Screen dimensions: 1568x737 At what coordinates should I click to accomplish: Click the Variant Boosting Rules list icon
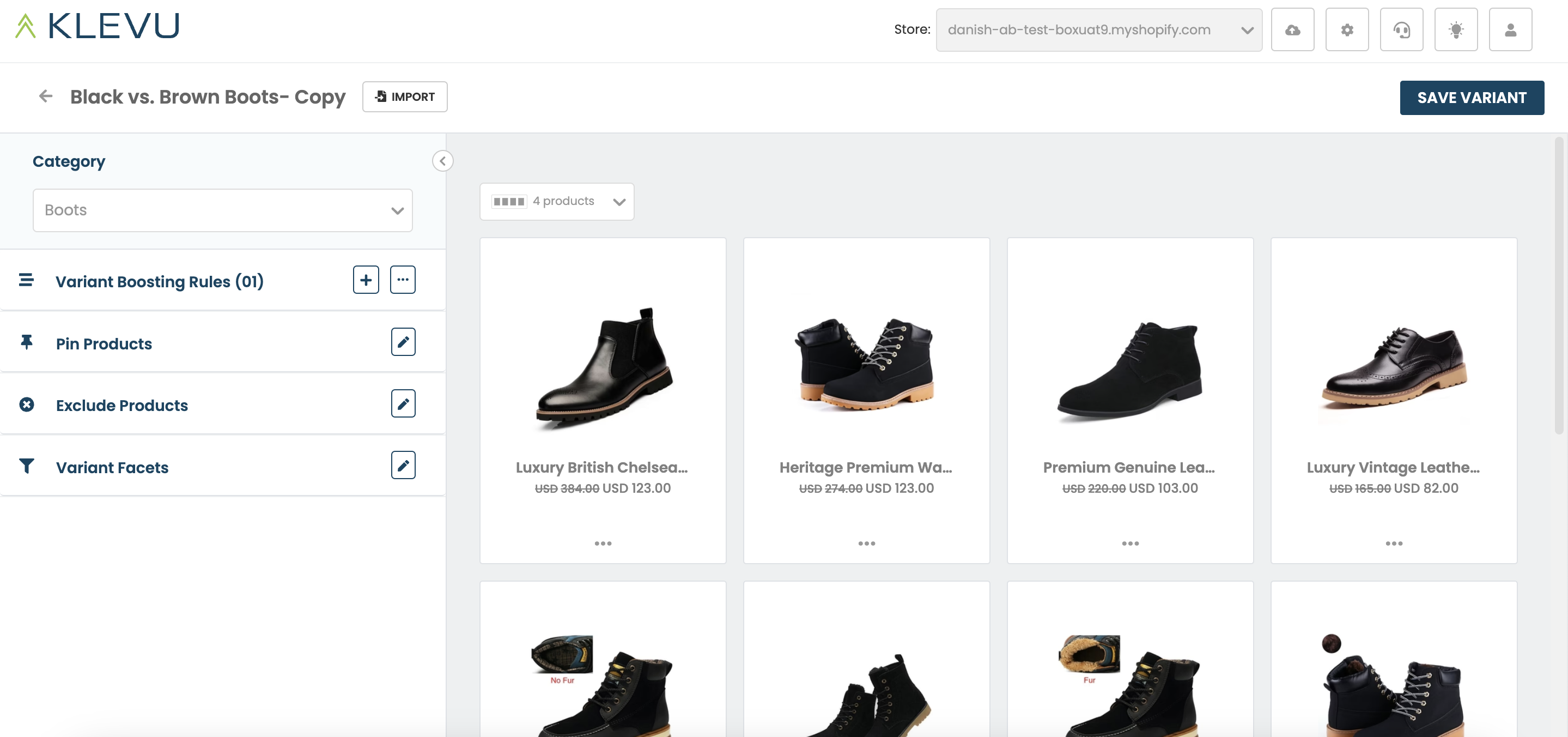click(26, 280)
